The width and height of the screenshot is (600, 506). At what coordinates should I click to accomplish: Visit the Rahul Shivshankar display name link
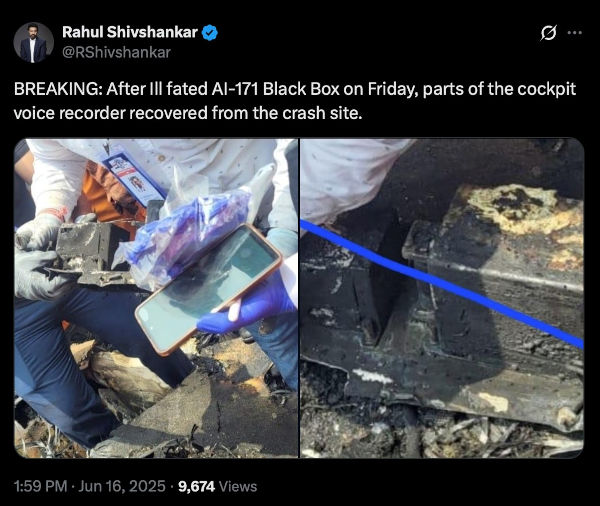(x=130, y=32)
